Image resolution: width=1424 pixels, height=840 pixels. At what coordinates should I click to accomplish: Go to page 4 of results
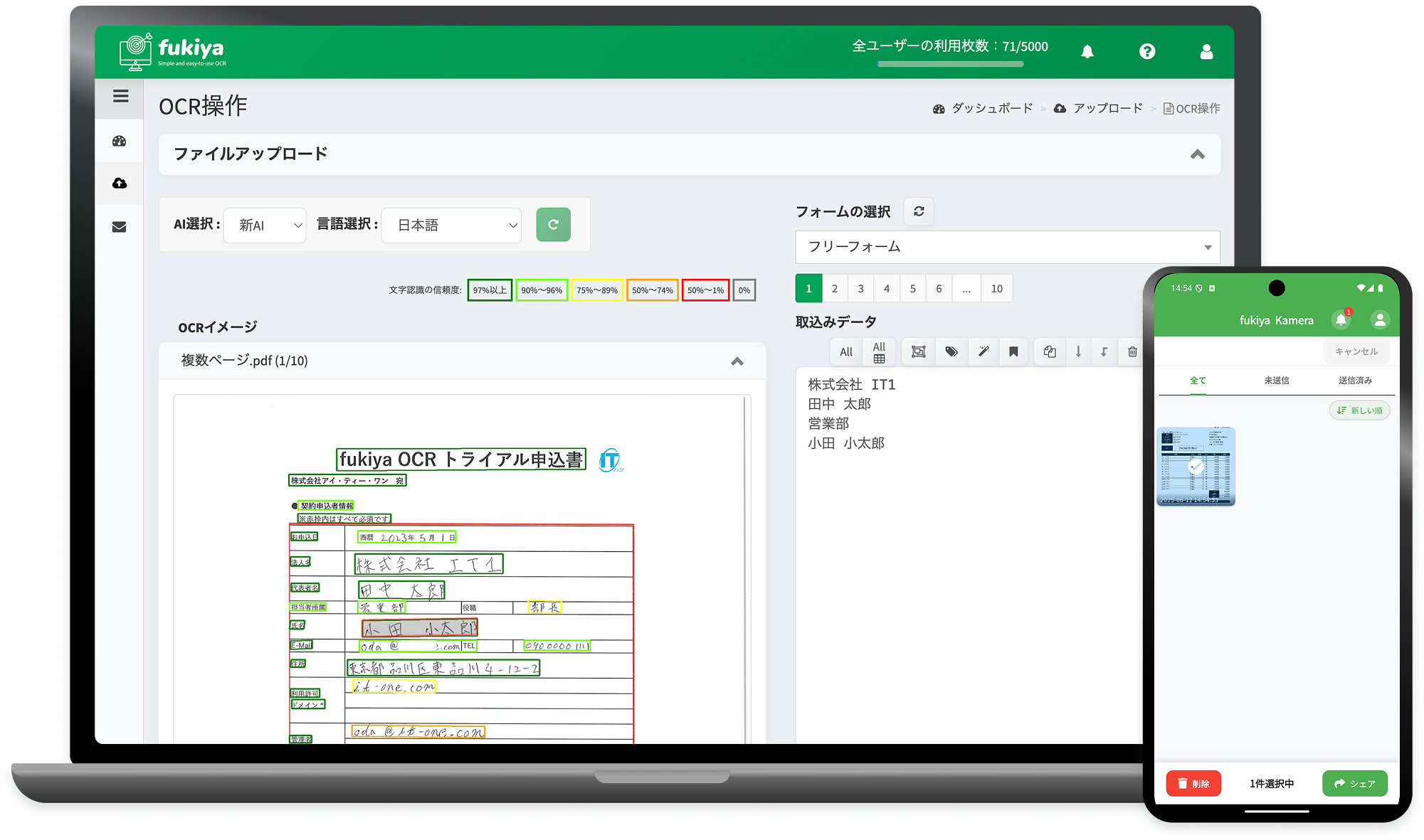pos(887,289)
